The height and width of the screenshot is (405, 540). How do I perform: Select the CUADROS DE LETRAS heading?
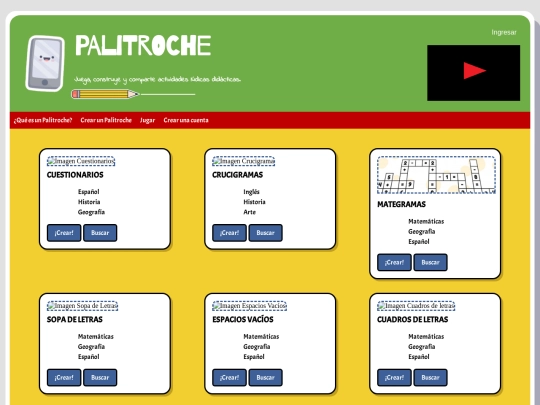[413, 320]
